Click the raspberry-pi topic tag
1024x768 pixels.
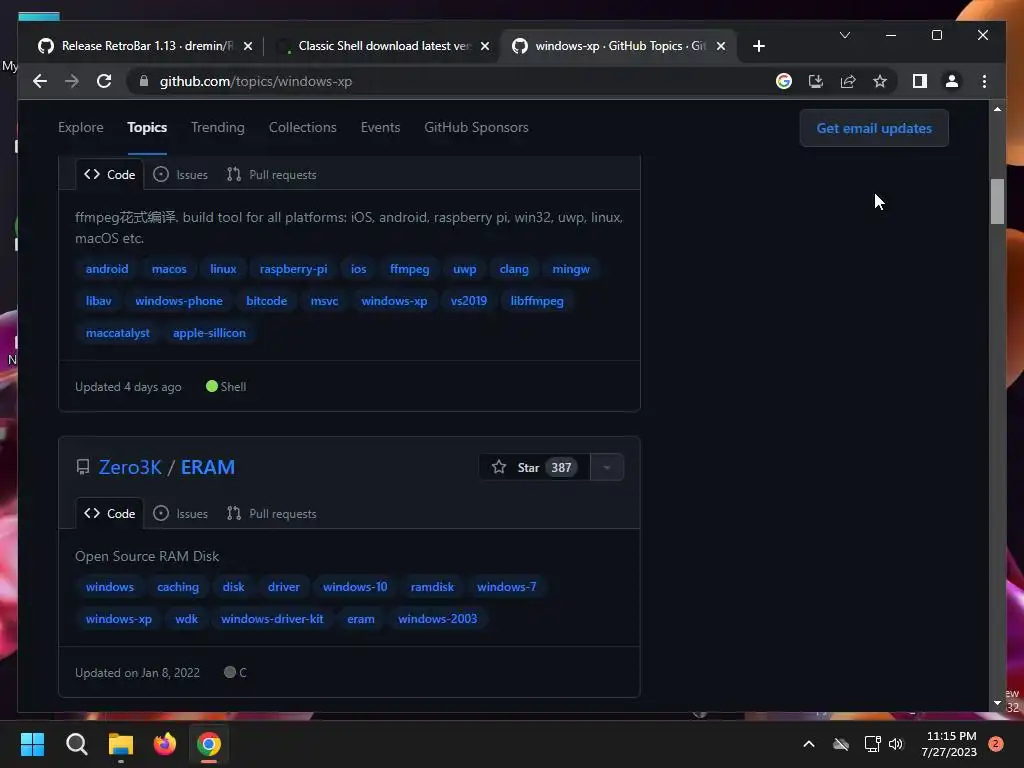tap(293, 269)
